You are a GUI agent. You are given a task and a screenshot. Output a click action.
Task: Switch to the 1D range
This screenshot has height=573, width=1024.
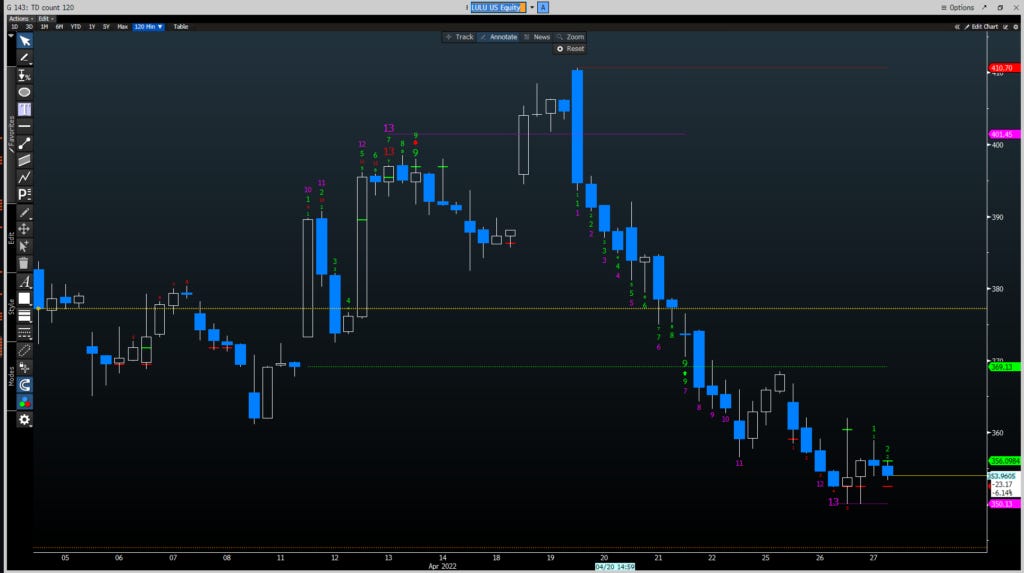pos(14,27)
